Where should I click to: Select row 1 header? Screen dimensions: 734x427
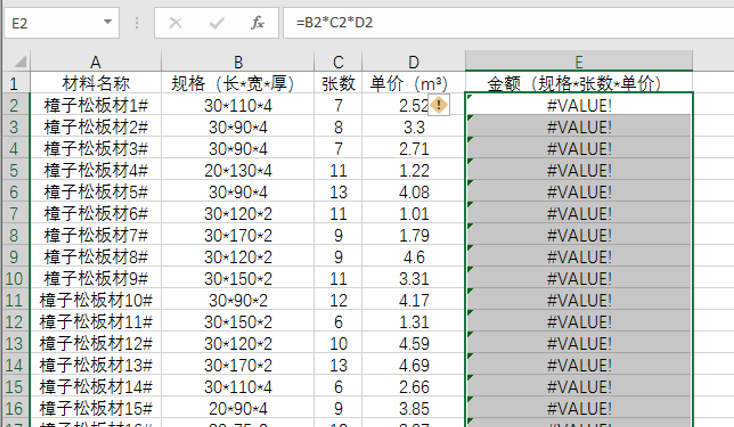[15, 83]
